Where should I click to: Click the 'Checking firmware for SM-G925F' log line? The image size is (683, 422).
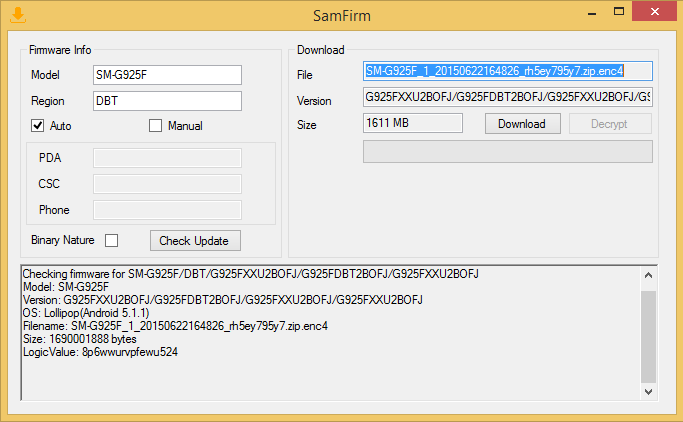click(x=250, y=274)
